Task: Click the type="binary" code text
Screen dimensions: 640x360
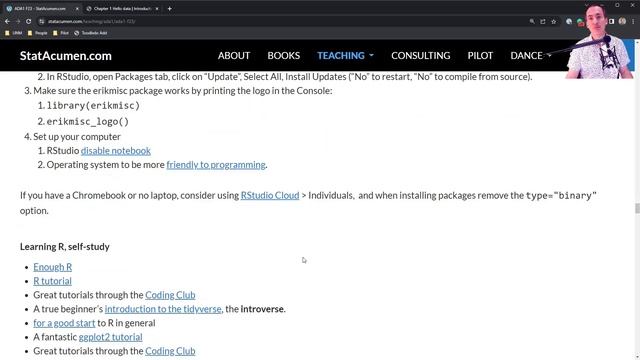Action: [x=561, y=196]
